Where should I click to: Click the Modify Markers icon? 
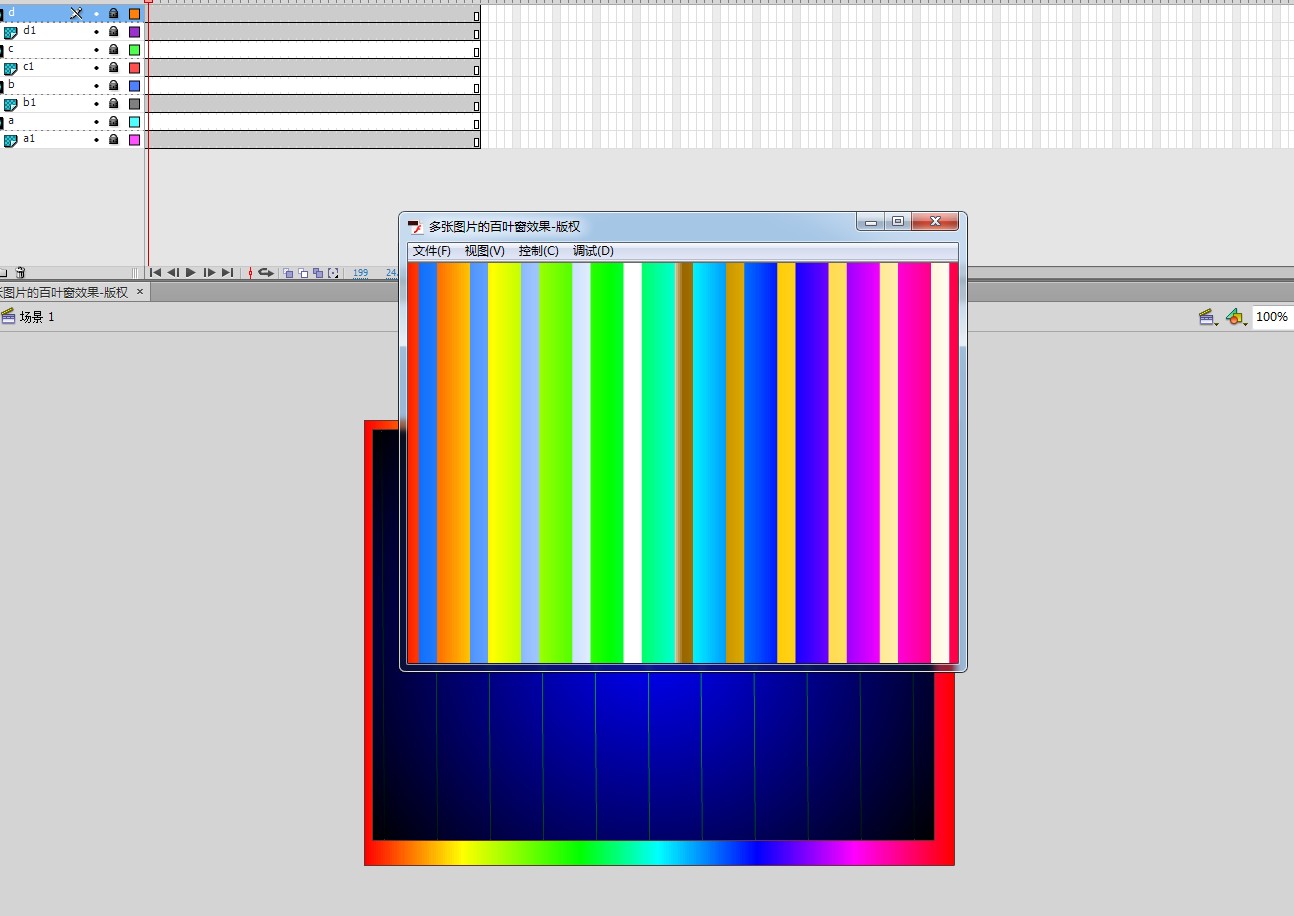333,272
